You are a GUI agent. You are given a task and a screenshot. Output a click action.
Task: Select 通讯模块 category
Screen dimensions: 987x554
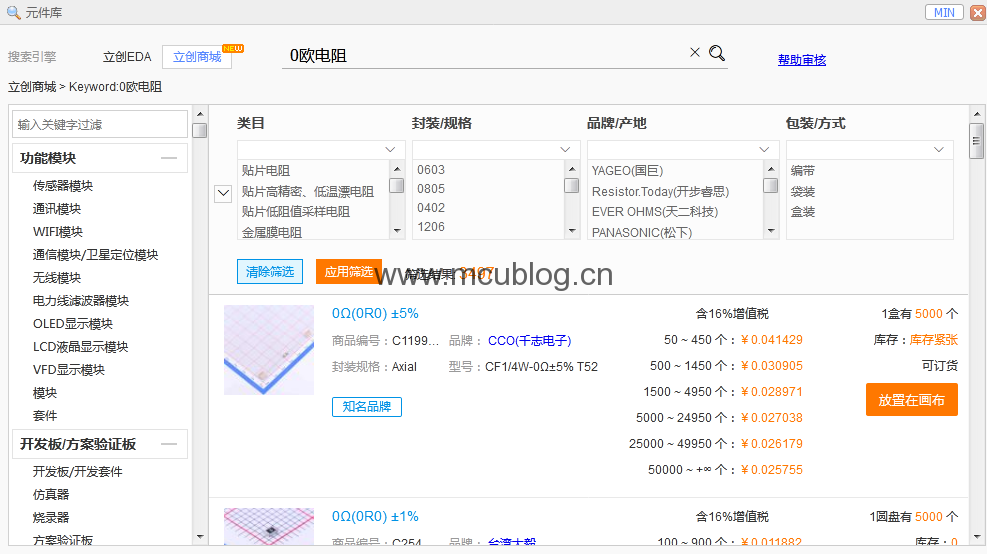(57, 208)
